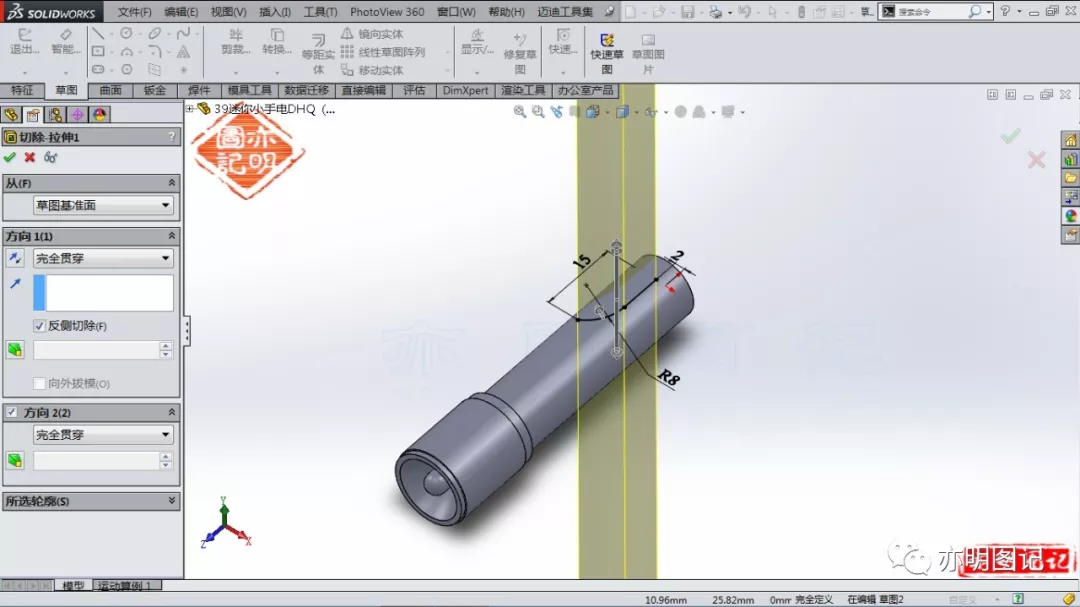Open the 插入(I) menu
Viewport: 1080px width, 607px height.
pyautogui.click(x=275, y=12)
